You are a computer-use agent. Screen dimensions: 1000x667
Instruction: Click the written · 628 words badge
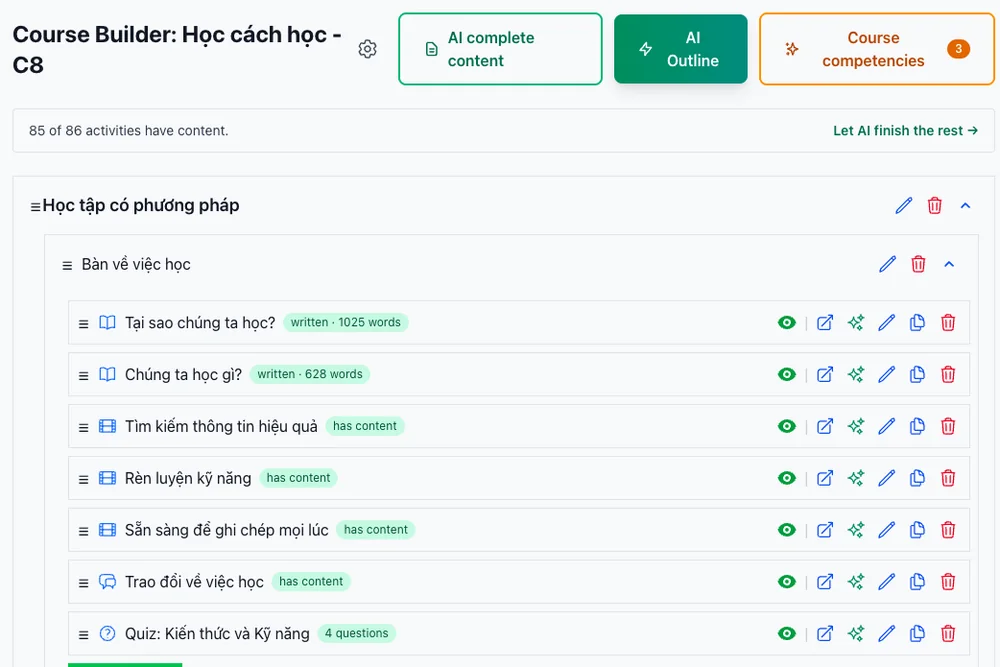tap(310, 374)
